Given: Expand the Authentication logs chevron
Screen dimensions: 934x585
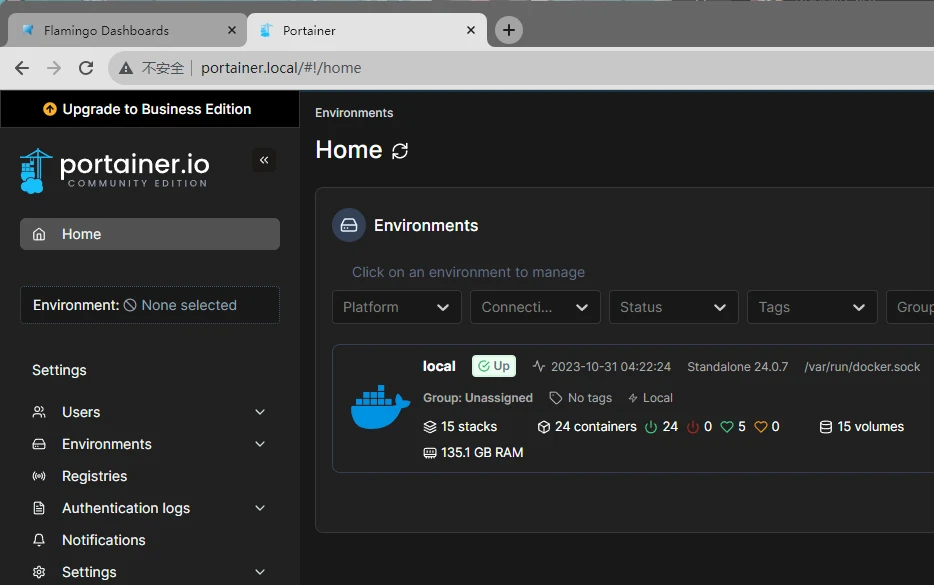Looking at the screenshot, I should pyautogui.click(x=260, y=508).
